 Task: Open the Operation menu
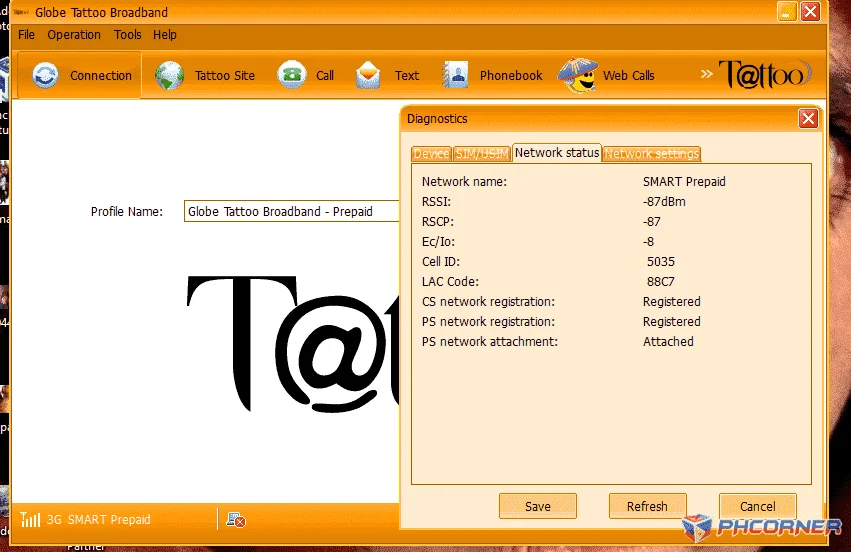click(x=74, y=35)
